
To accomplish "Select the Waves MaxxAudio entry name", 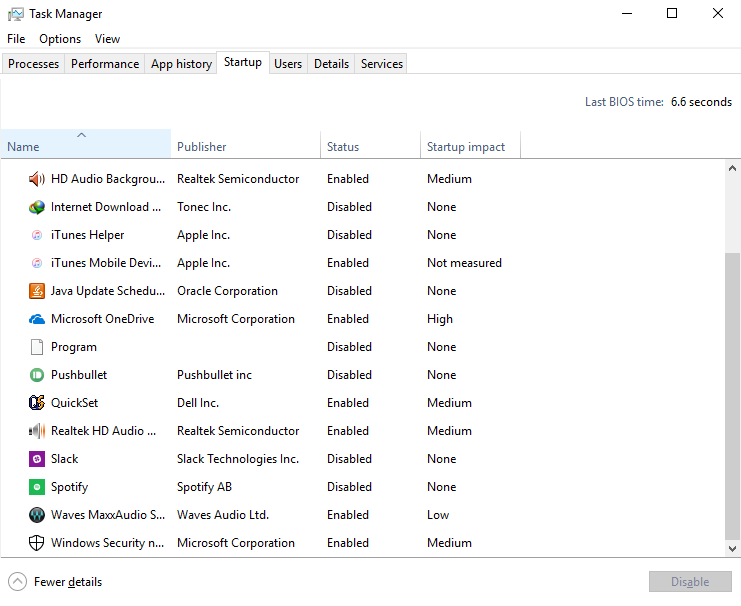I will [108, 515].
